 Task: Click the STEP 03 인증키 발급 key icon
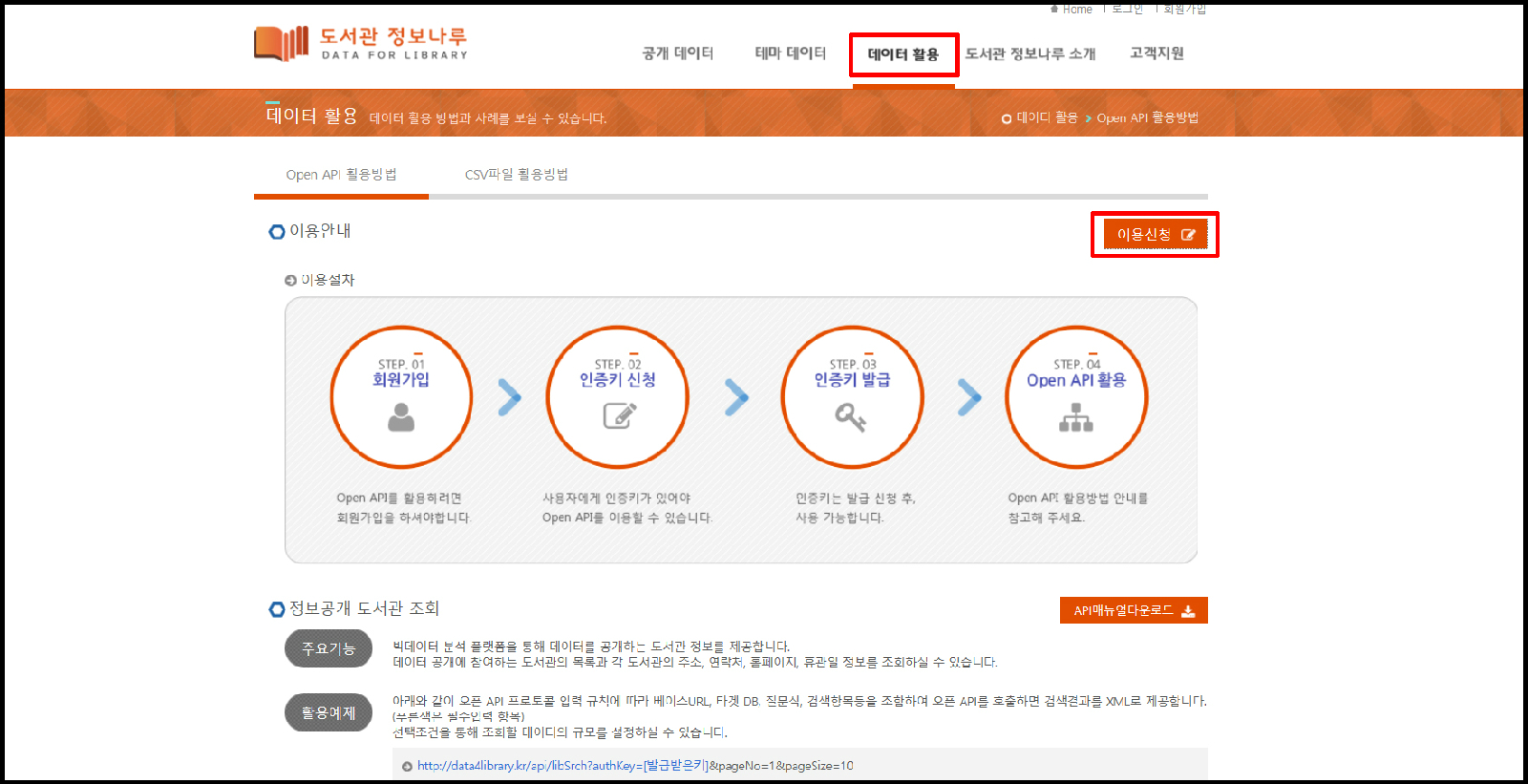tap(850, 417)
